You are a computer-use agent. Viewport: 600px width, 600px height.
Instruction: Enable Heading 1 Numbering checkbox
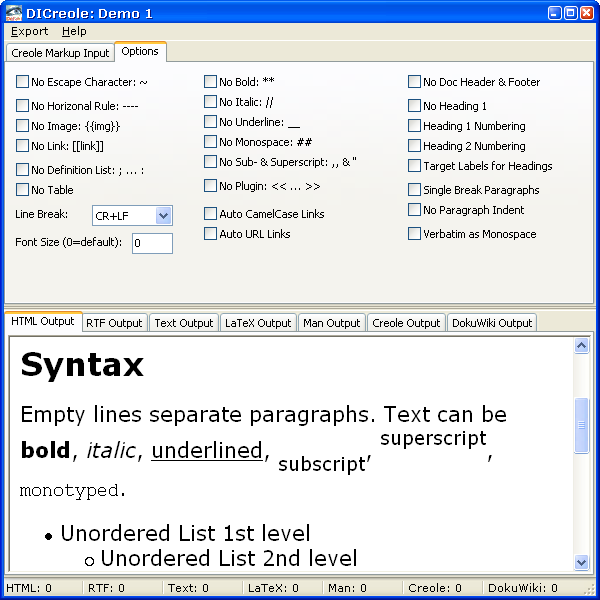click(415, 126)
